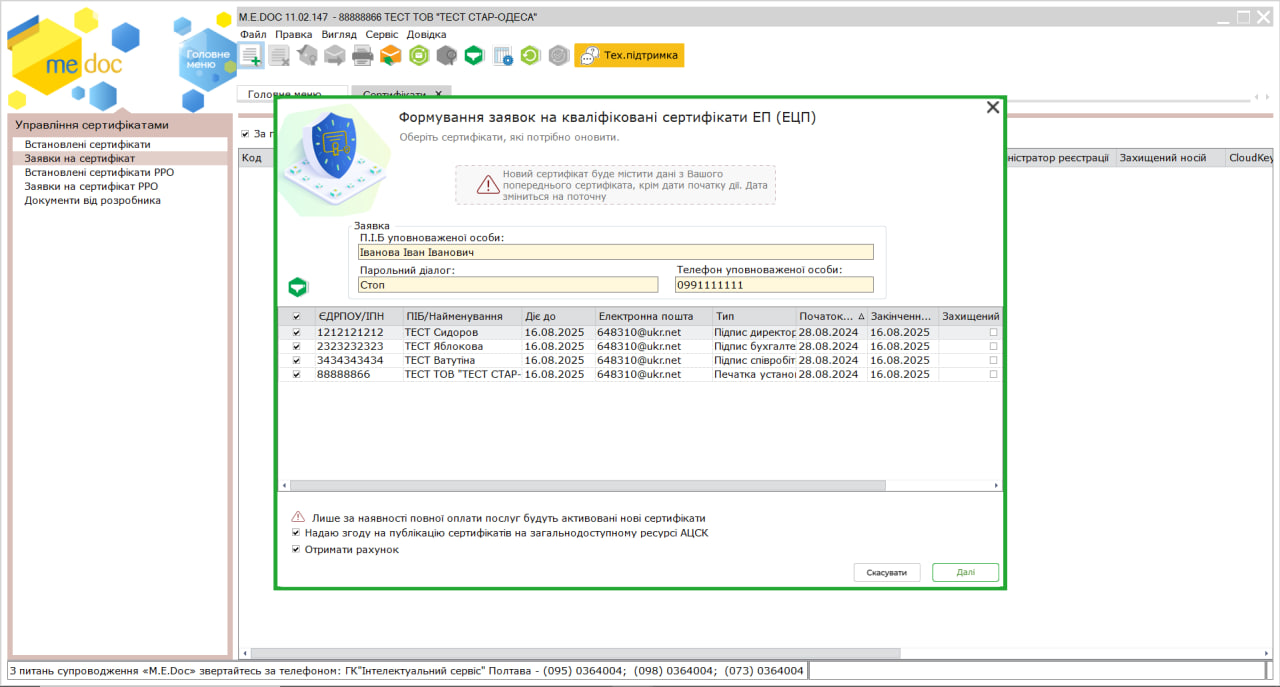1280x687 pixels.
Task: Click the gray hexagon magnifier toolbar icon
Action: 447,56
